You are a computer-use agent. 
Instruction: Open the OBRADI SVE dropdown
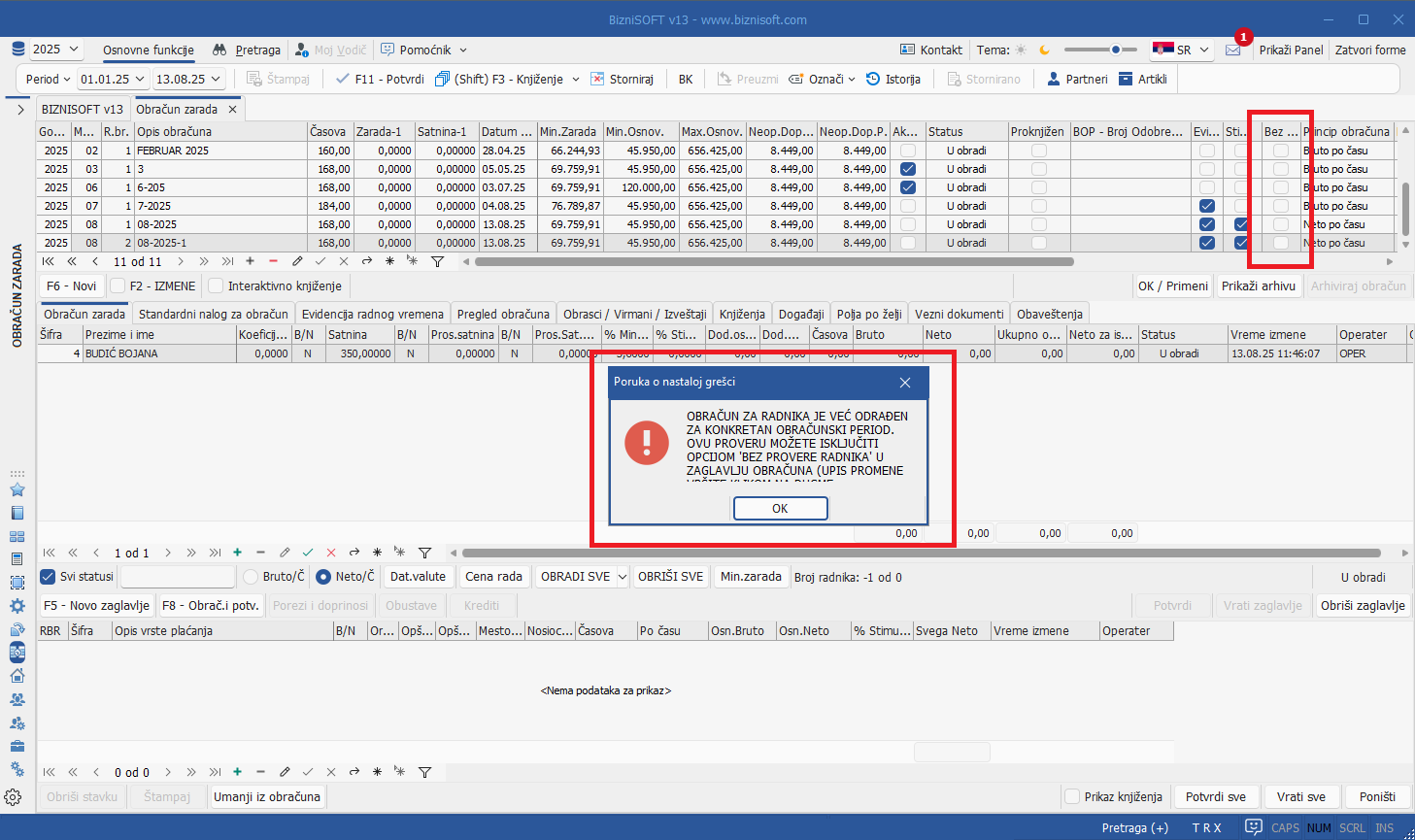pyautogui.click(x=623, y=577)
